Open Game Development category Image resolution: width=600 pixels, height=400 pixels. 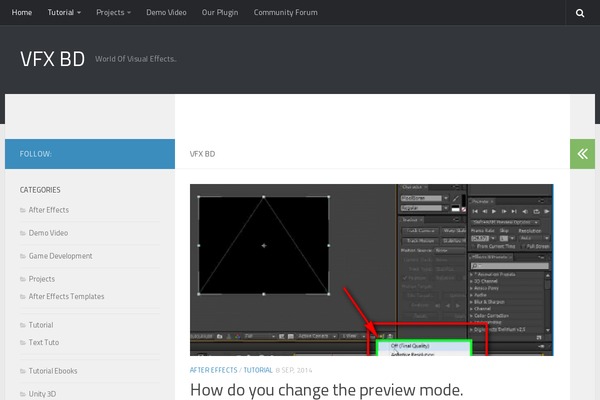[60, 256]
